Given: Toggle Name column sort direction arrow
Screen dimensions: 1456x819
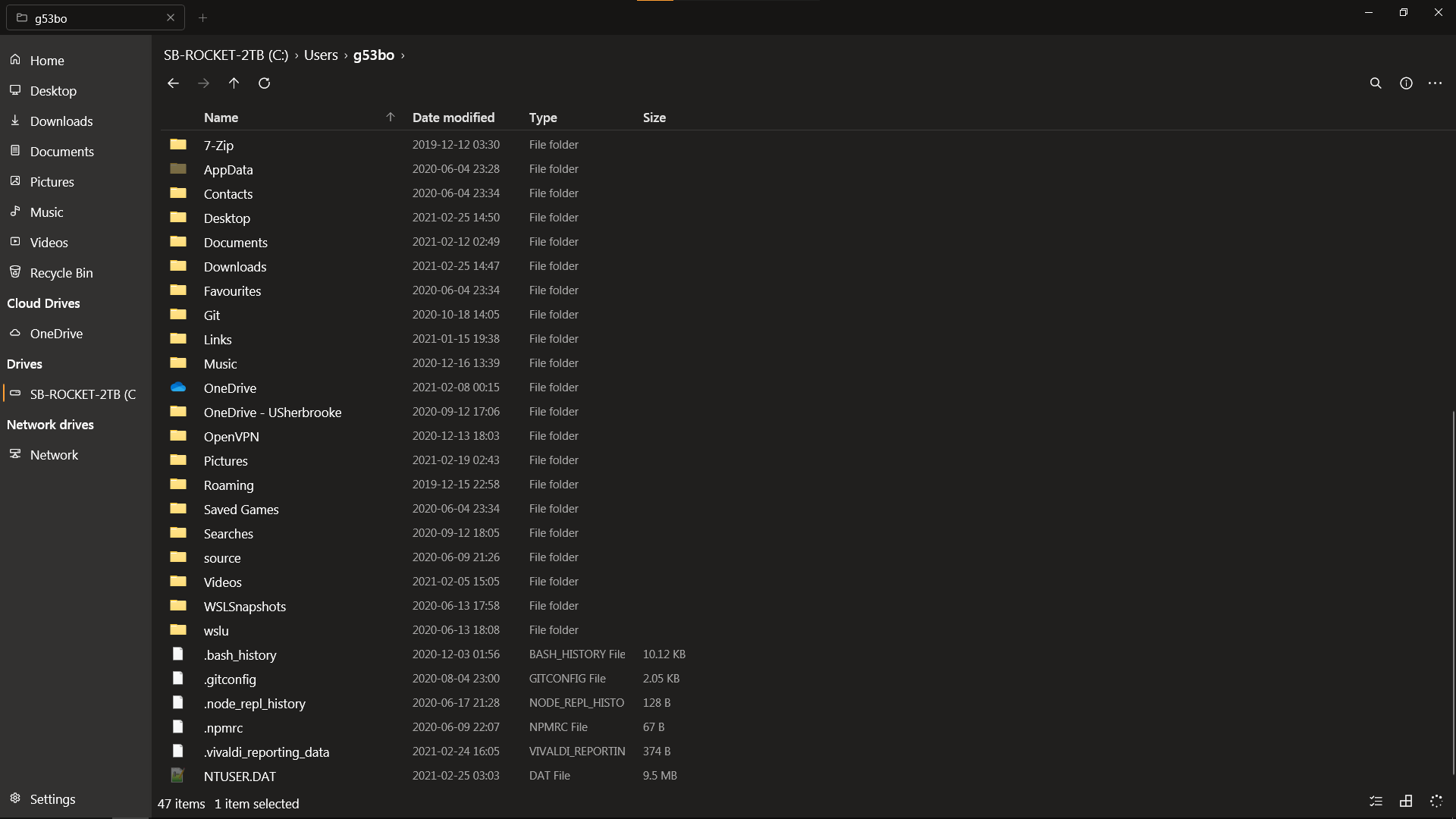Looking at the screenshot, I should tap(391, 117).
